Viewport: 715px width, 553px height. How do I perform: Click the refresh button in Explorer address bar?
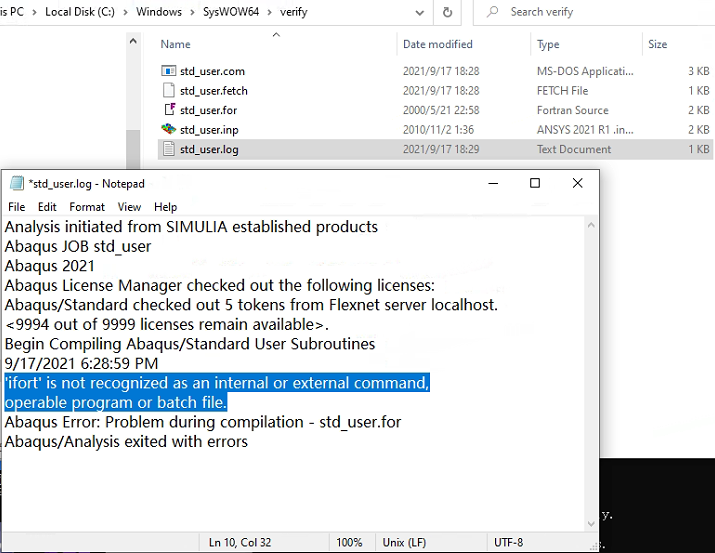coord(447,12)
